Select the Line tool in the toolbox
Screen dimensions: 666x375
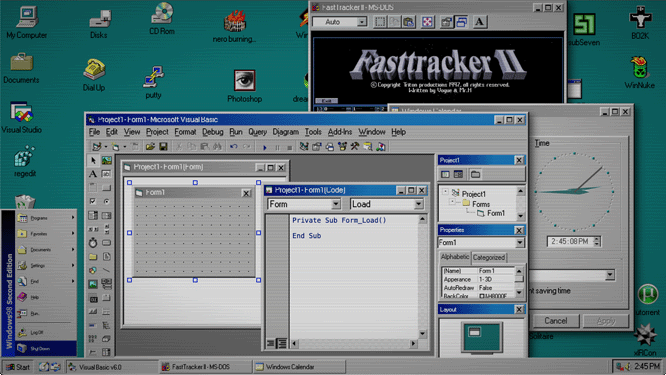[106, 270]
